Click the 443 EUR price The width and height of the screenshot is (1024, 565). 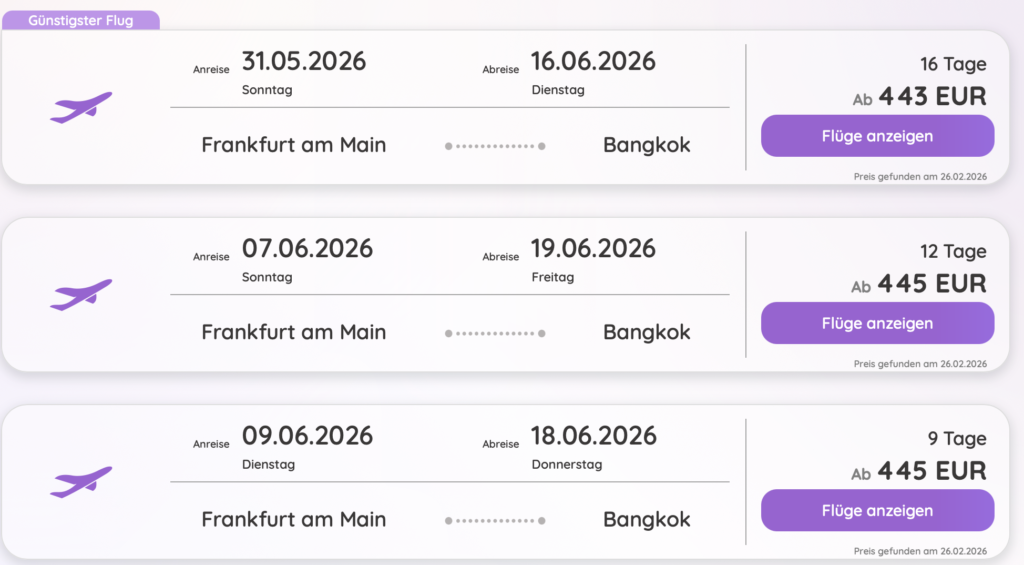coord(932,97)
